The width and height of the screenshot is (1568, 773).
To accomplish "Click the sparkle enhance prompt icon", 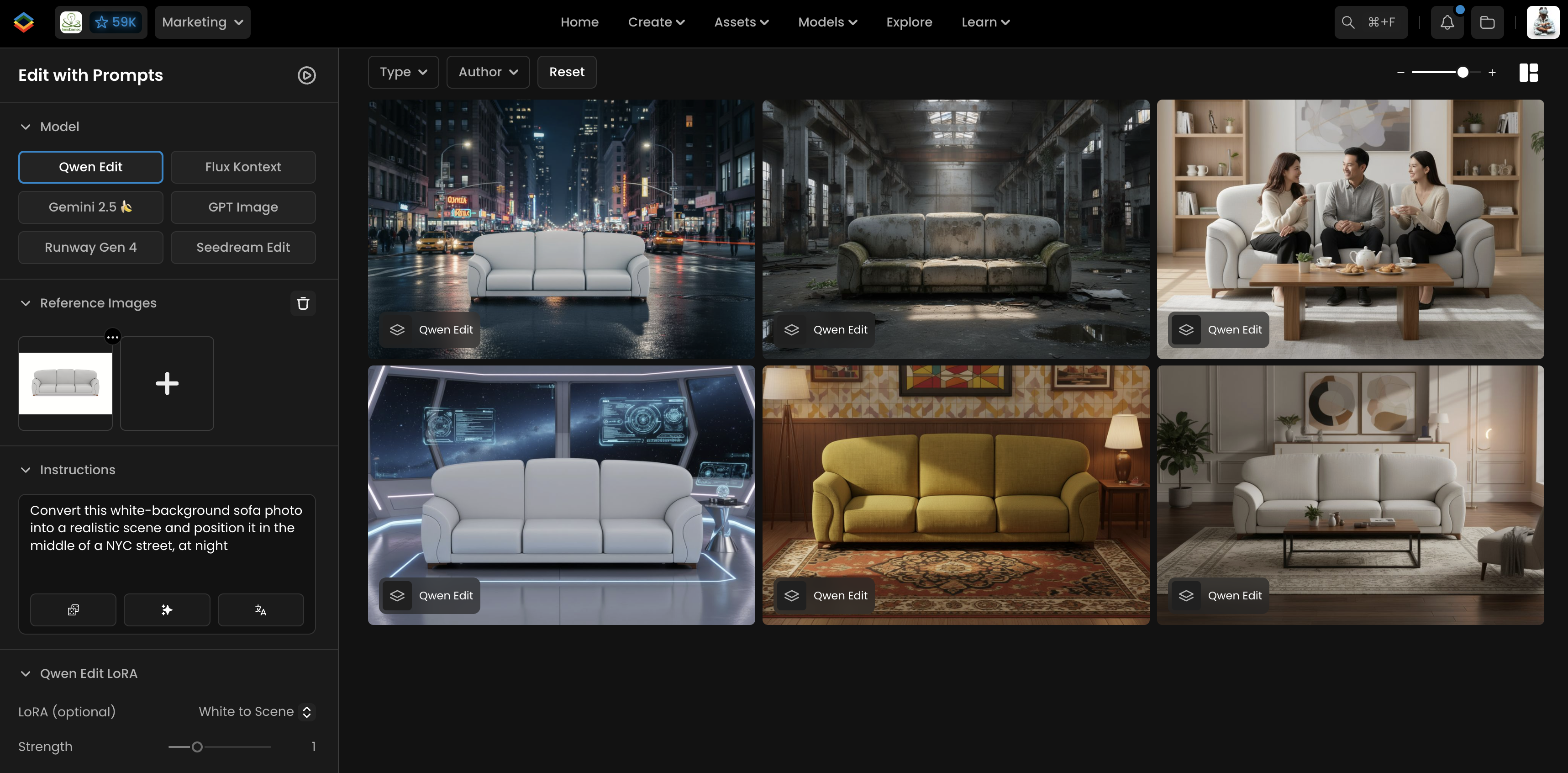I will 167,610.
